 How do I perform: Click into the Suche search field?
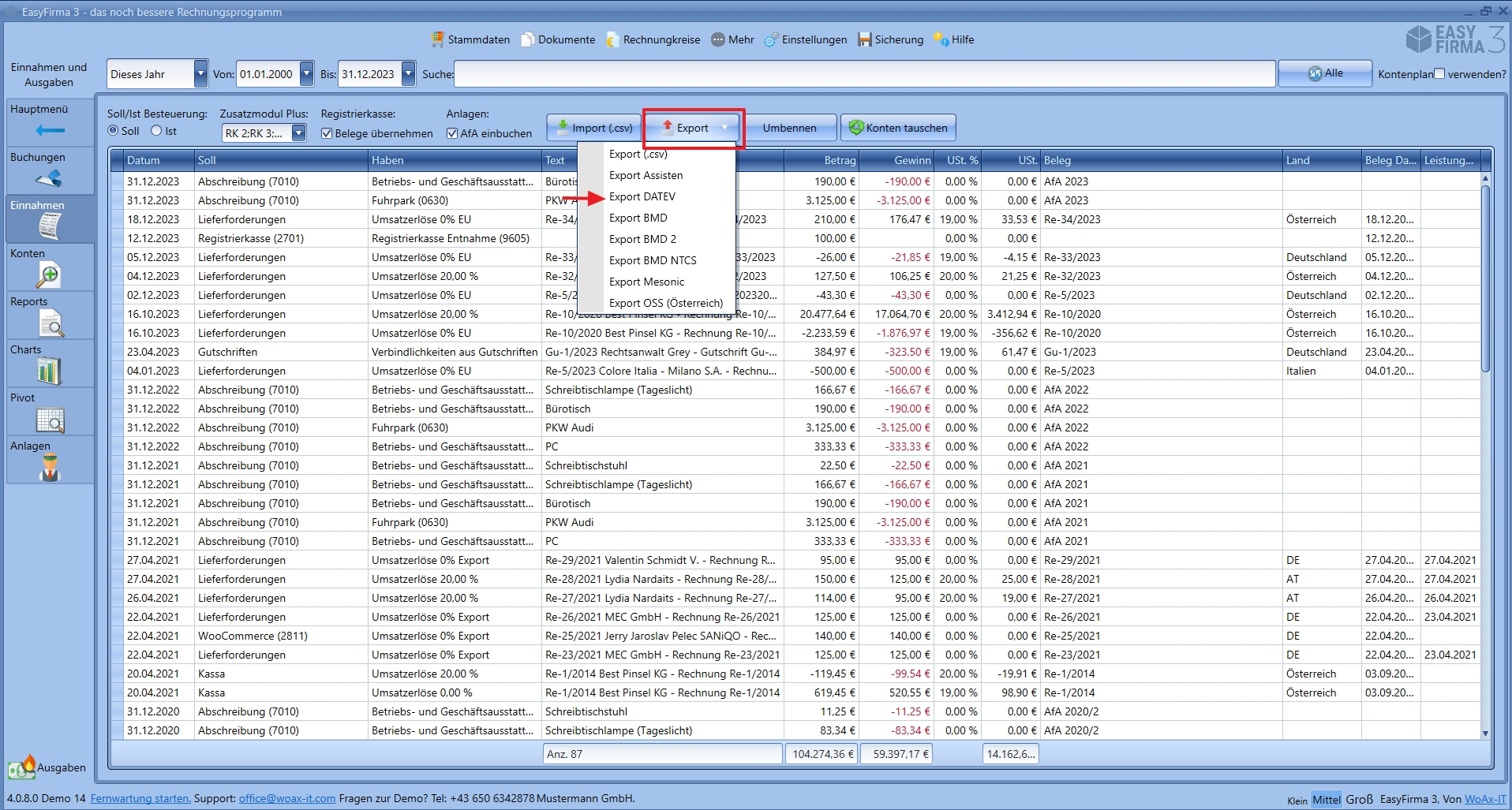[863, 74]
